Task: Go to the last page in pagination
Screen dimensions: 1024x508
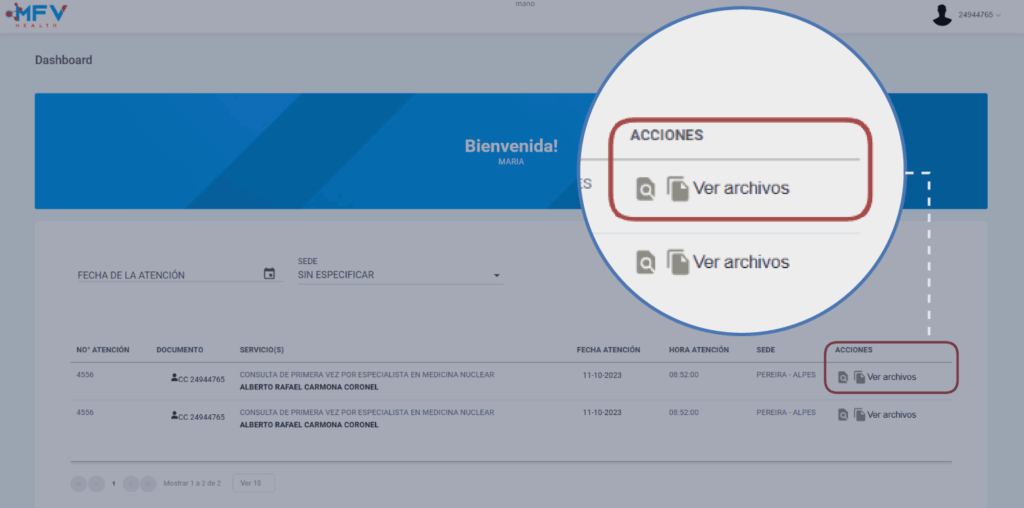Action: [x=148, y=483]
